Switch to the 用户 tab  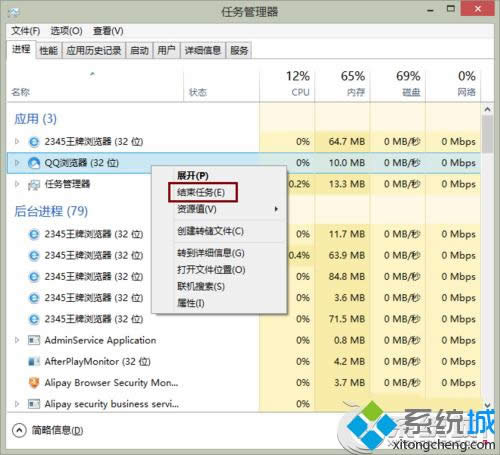click(166, 51)
